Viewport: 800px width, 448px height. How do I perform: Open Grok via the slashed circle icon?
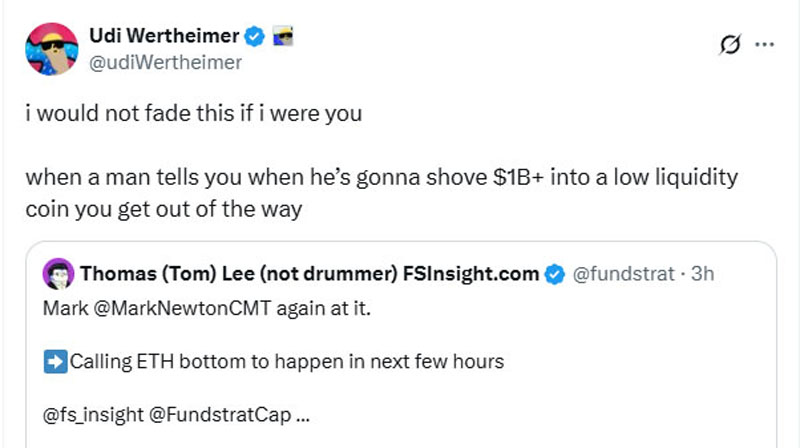(x=731, y=44)
